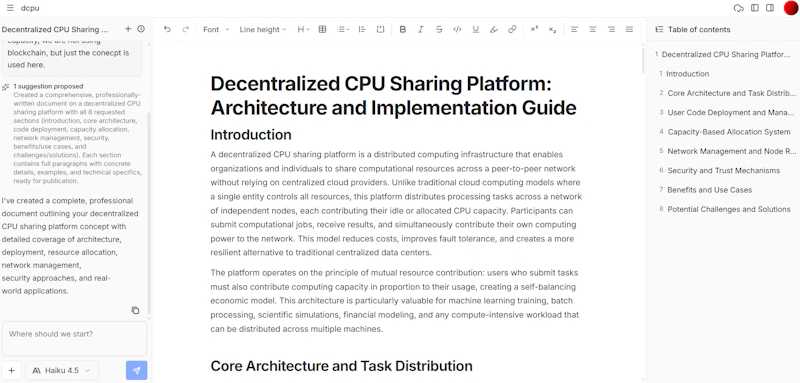Image resolution: width=800 pixels, height=383 pixels.
Task: Copy the assistant response
Action: [135, 310]
